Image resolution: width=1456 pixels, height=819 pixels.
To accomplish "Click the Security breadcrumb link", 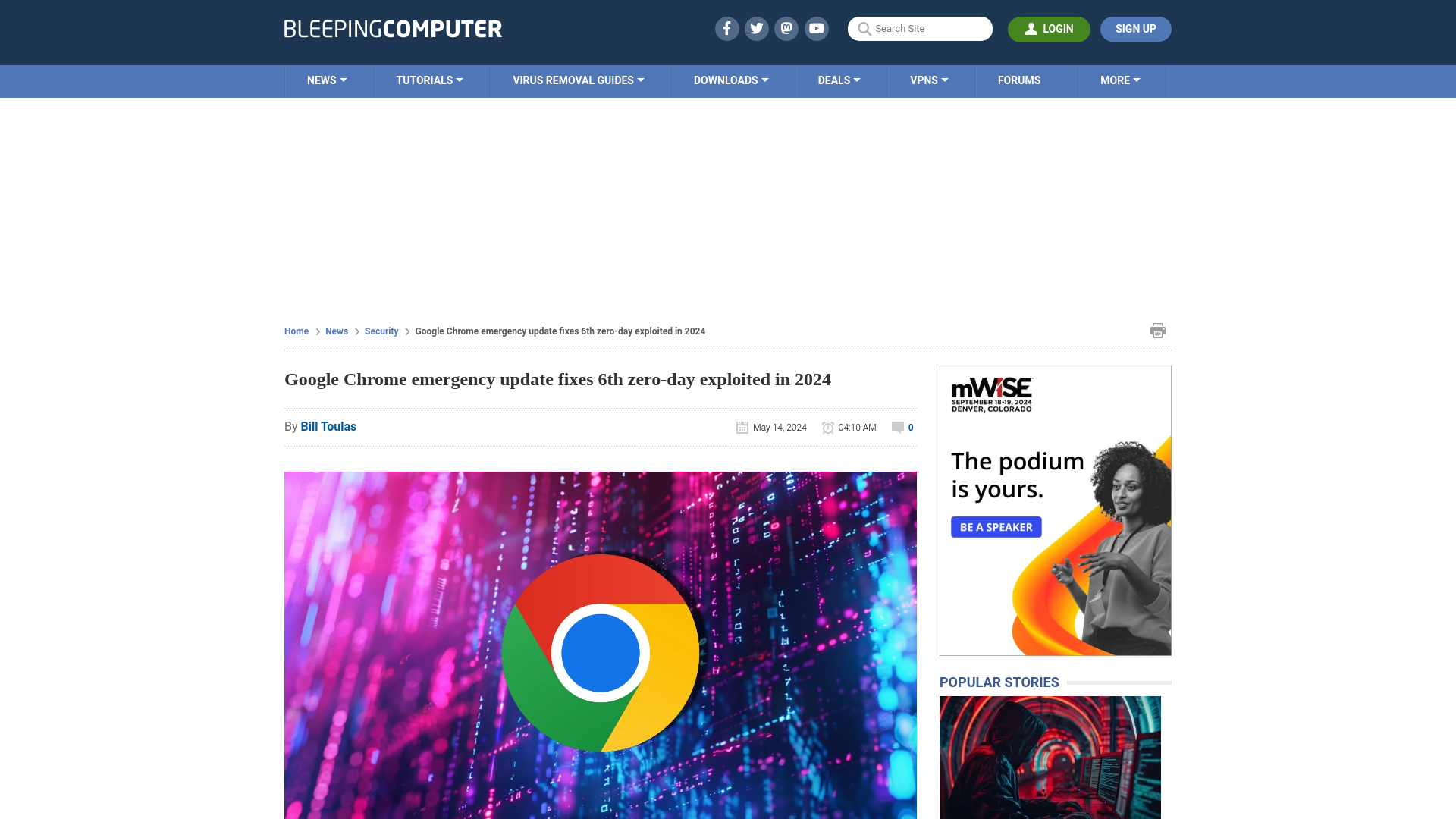I will click(x=381, y=331).
